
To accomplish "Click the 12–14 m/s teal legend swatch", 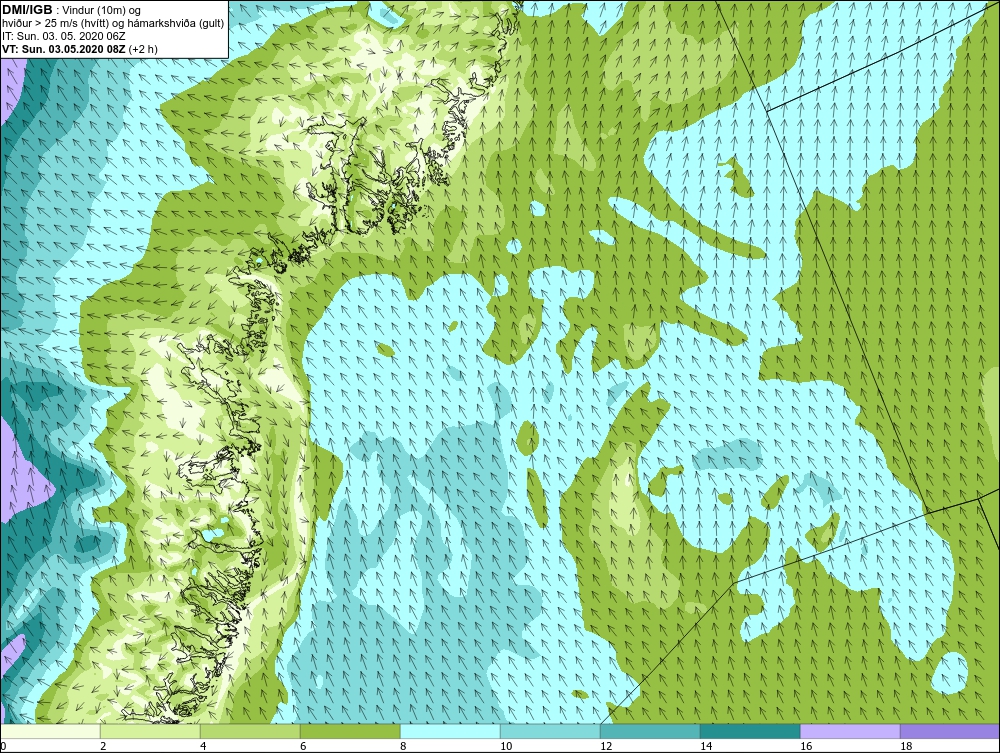I will click(x=650, y=731).
